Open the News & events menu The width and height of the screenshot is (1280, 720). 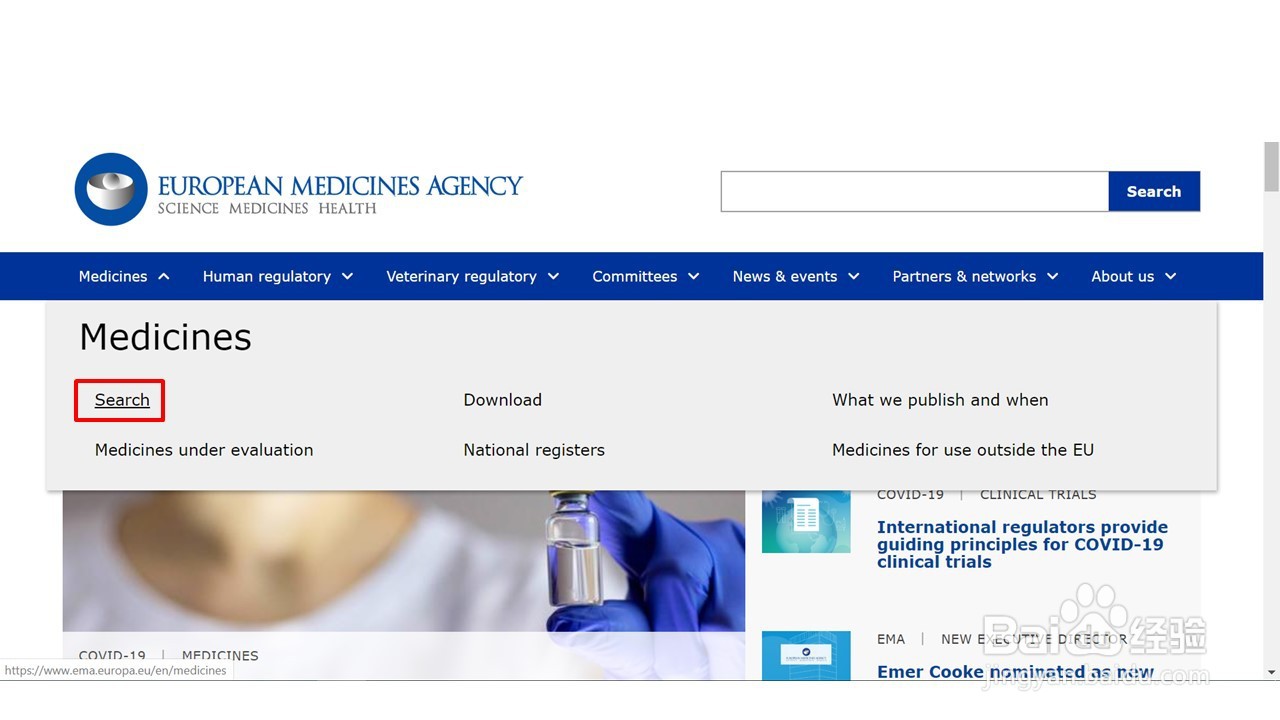(x=796, y=277)
